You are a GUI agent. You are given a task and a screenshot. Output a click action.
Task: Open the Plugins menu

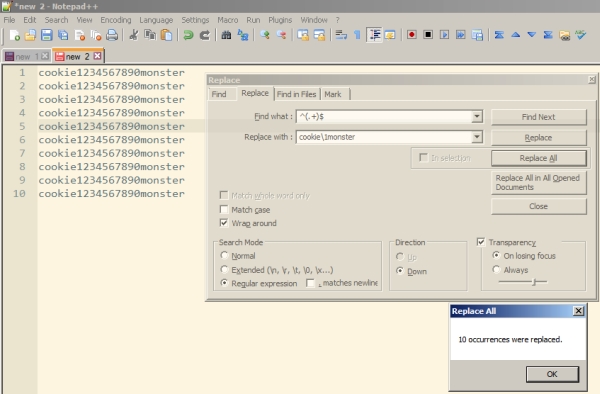coord(280,20)
